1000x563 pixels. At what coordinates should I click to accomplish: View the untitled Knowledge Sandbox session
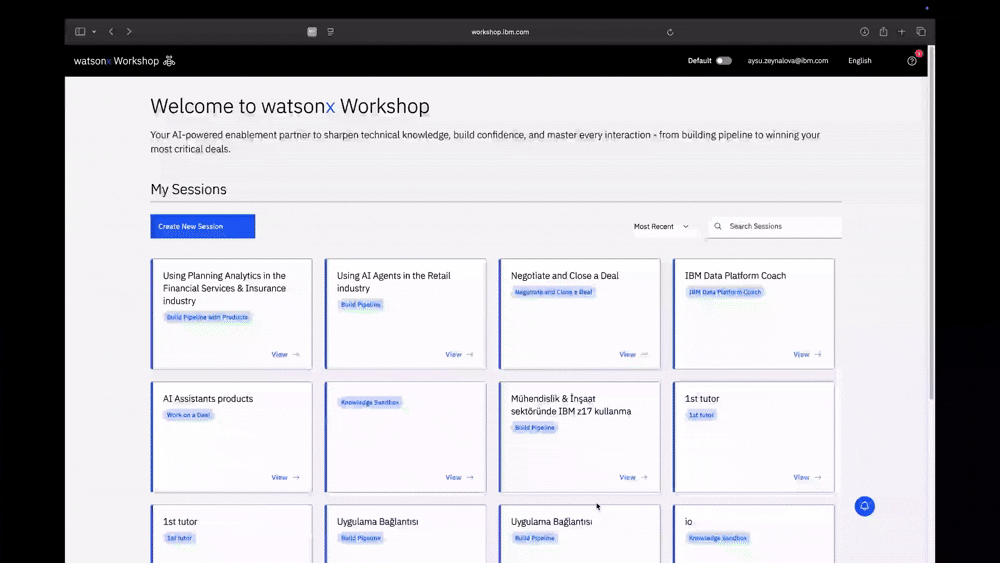click(x=459, y=478)
